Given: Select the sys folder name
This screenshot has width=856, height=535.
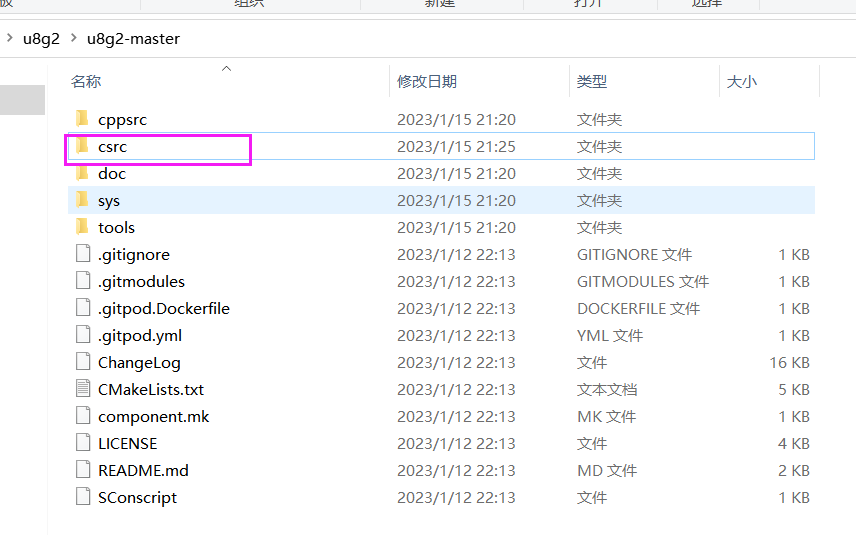Looking at the screenshot, I should (x=109, y=201).
